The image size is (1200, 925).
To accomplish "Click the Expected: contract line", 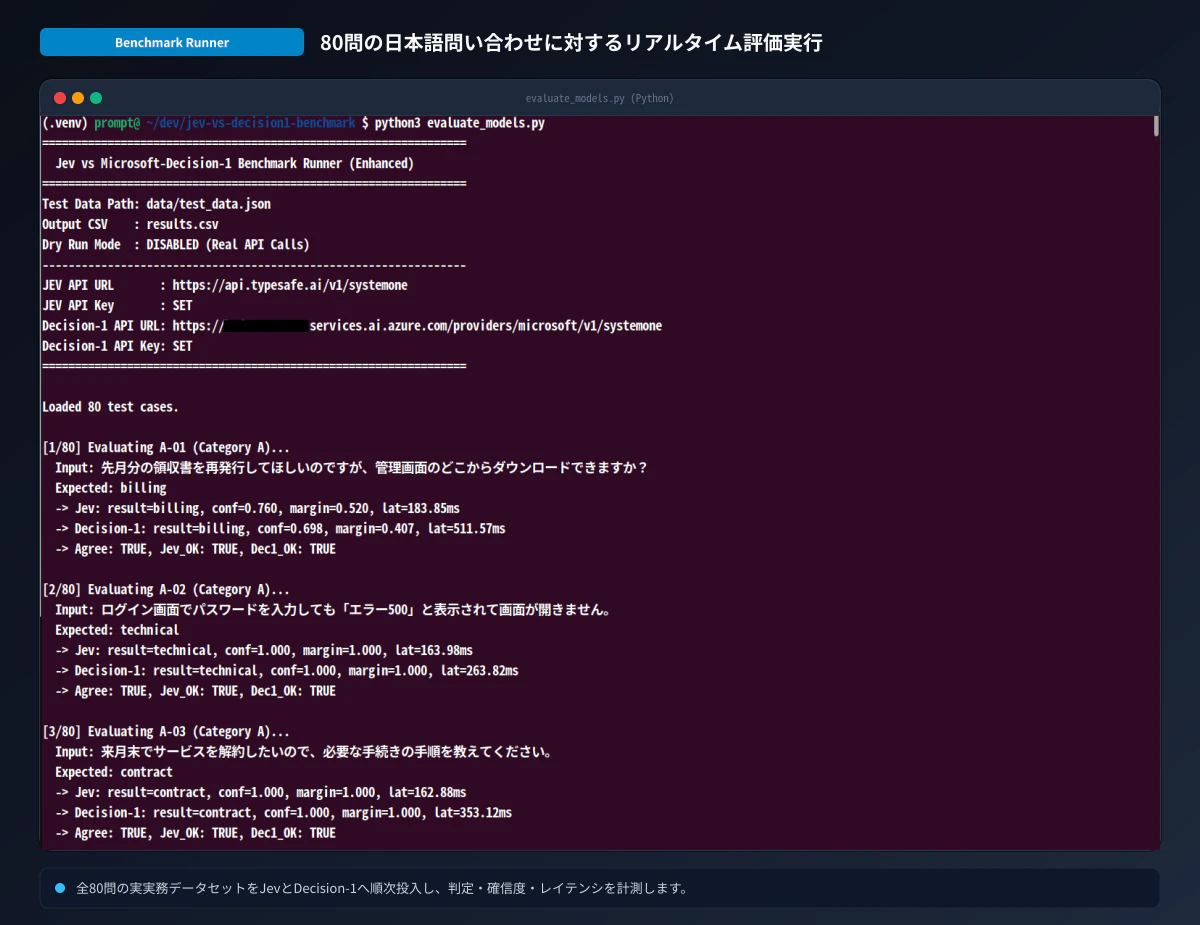I will [x=114, y=772].
